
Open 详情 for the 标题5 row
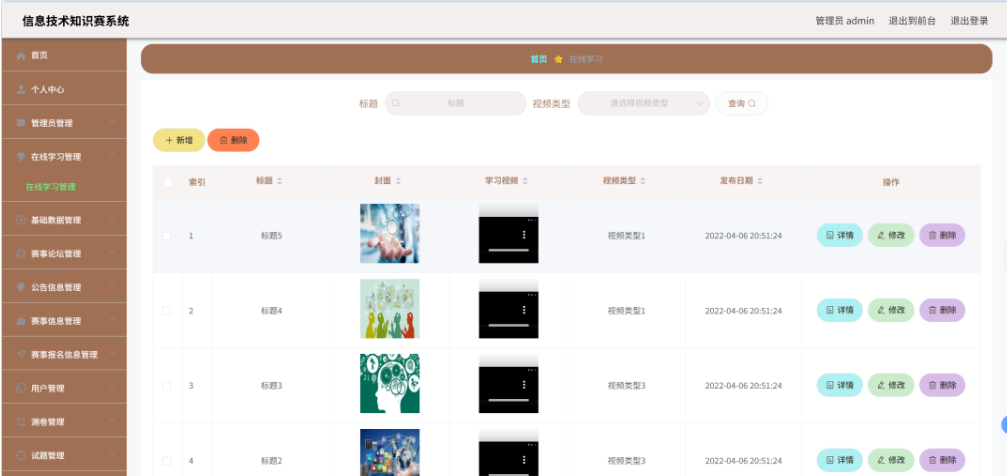pyautogui.click(x=839, y=235)
